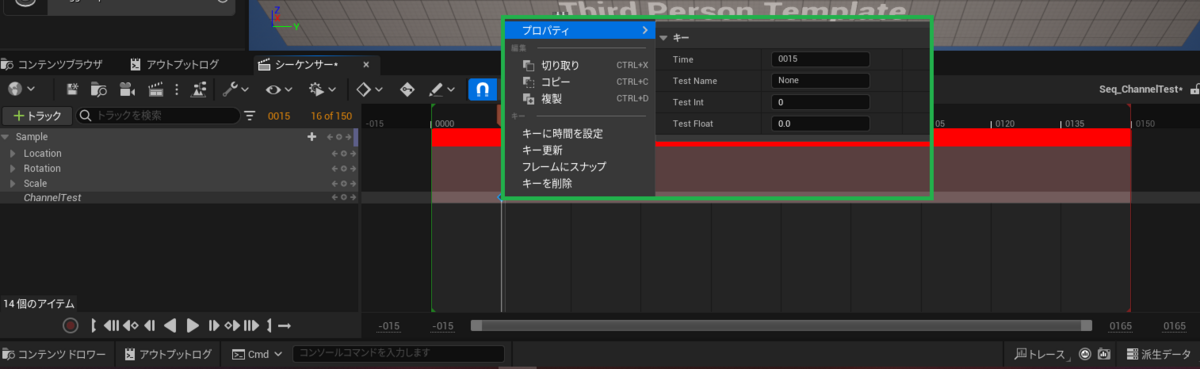This screenshot has height=369, width=1200.
Task: Open the render options three-dot menu
Action: (177, 90)
